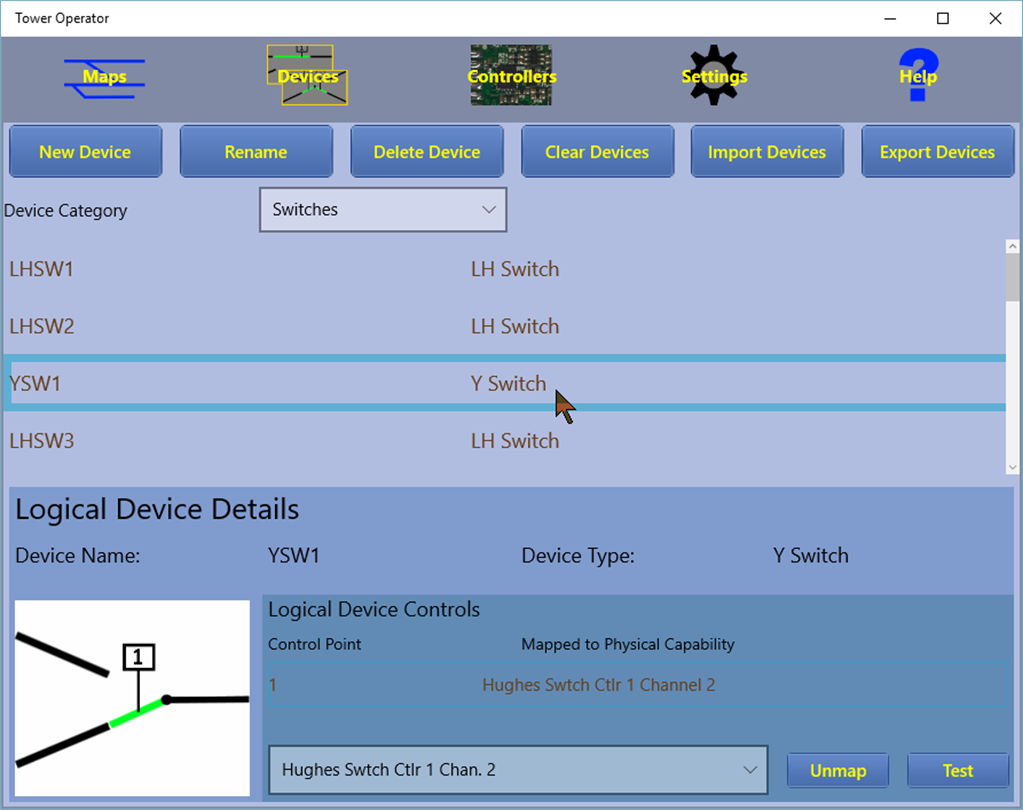This screenshot has width=1023, height=810.
Task: Click the Import Devices button
Action: click(x=767, y=152)
